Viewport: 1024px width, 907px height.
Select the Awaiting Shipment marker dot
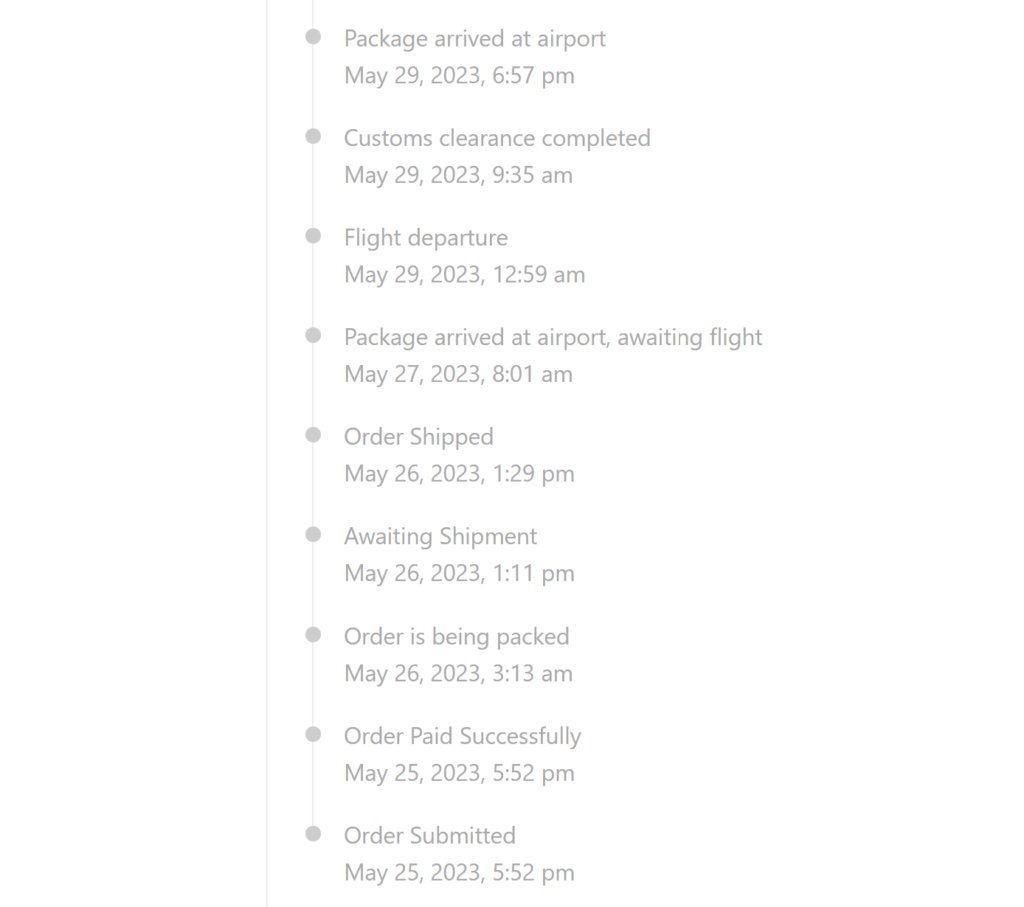(313, 535)
